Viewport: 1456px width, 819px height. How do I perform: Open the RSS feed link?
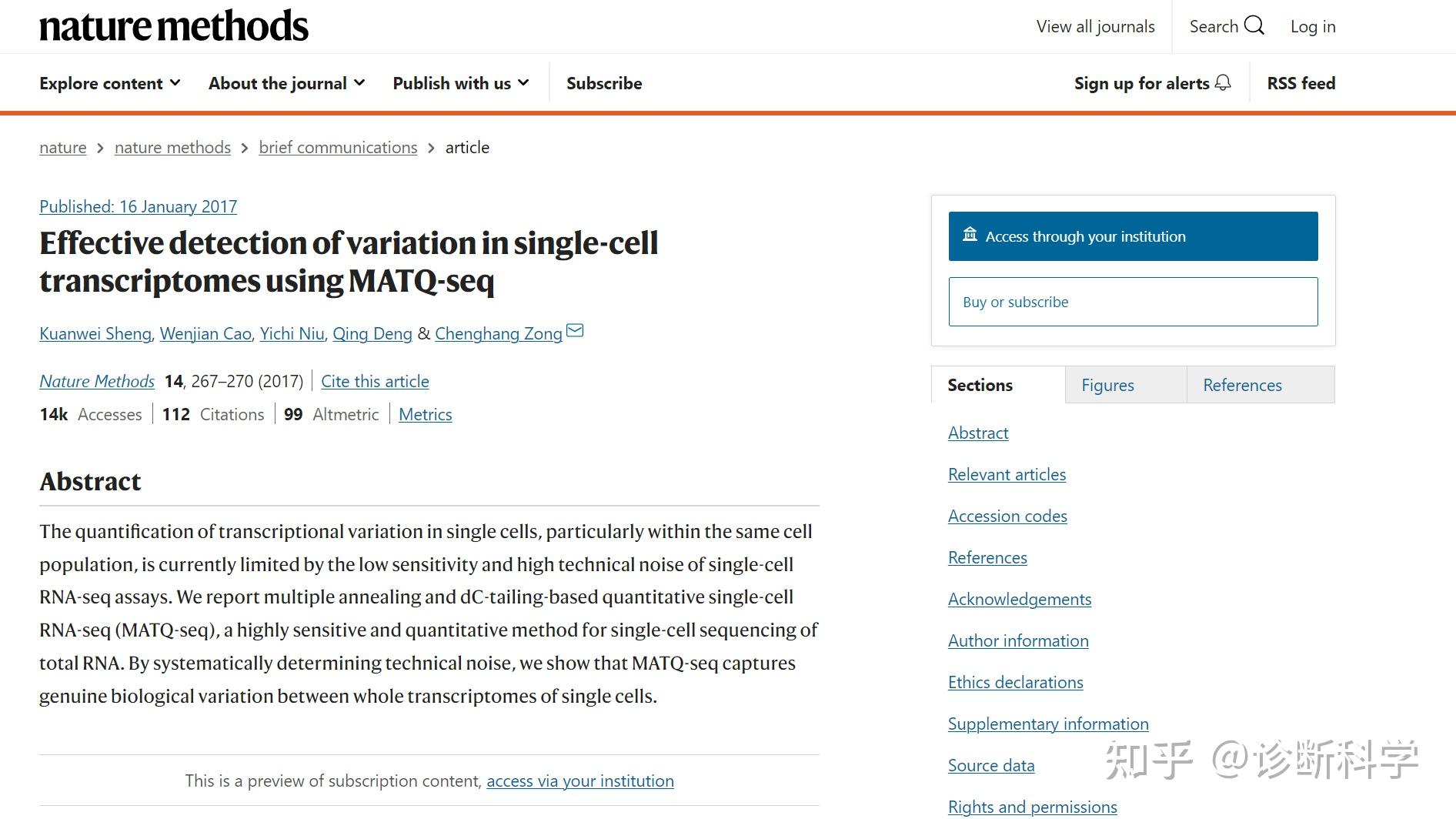tap(1301, 83)
